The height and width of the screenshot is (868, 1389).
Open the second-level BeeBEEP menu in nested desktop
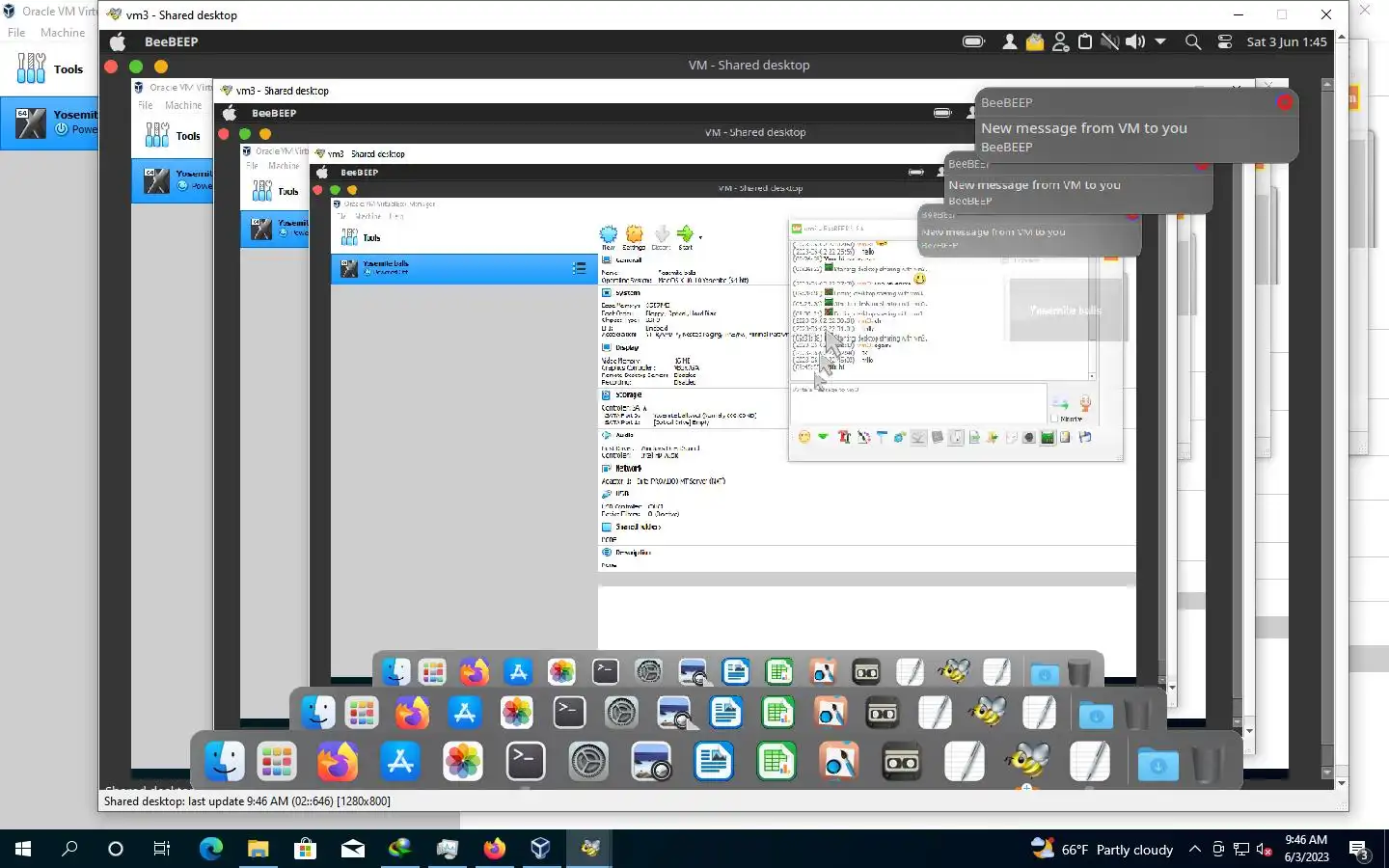274,113
